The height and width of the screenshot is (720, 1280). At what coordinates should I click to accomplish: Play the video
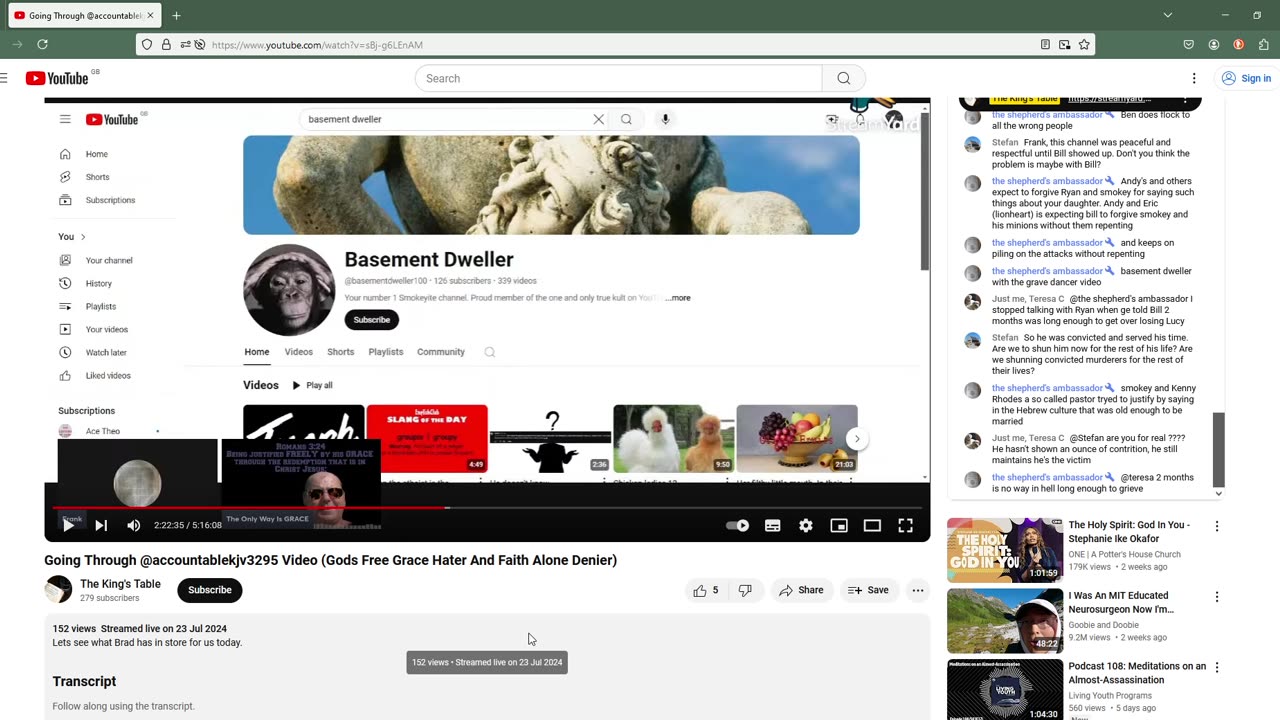68,525
